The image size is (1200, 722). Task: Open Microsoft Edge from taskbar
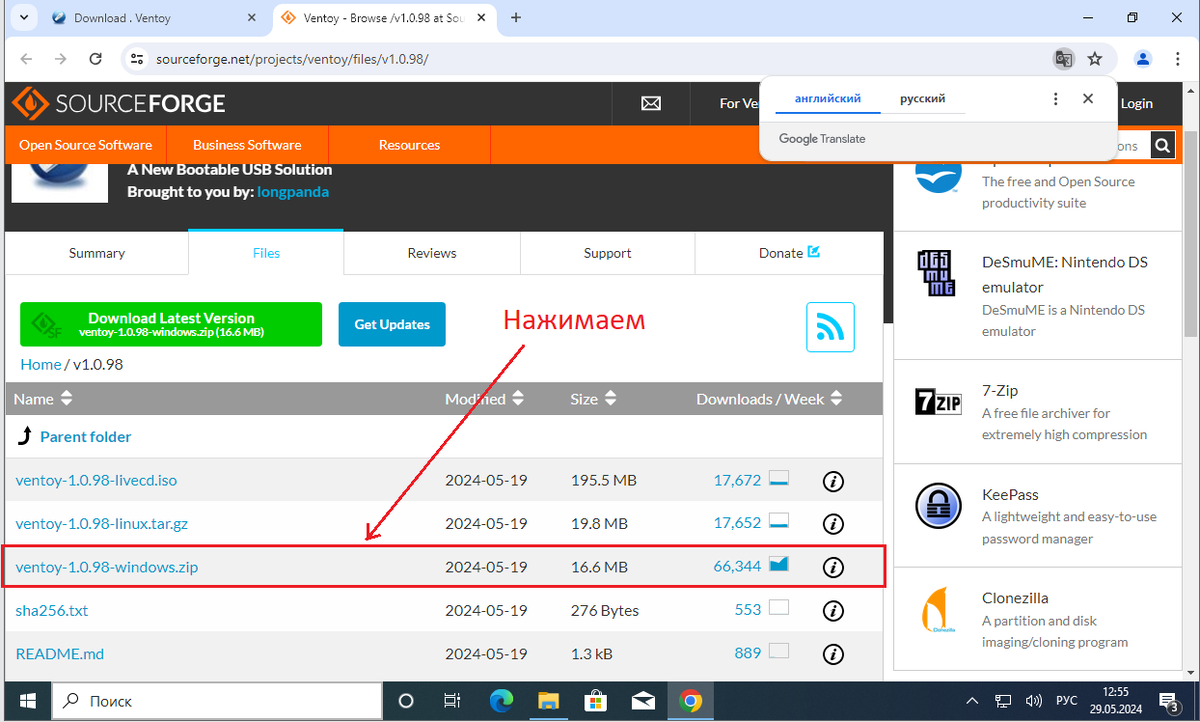(x=501, y=700)
